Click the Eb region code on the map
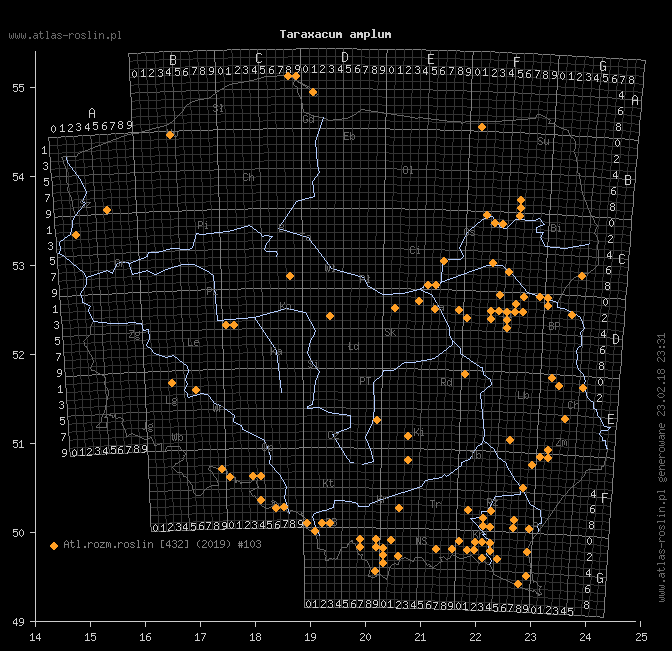 [x=349, y=136]
